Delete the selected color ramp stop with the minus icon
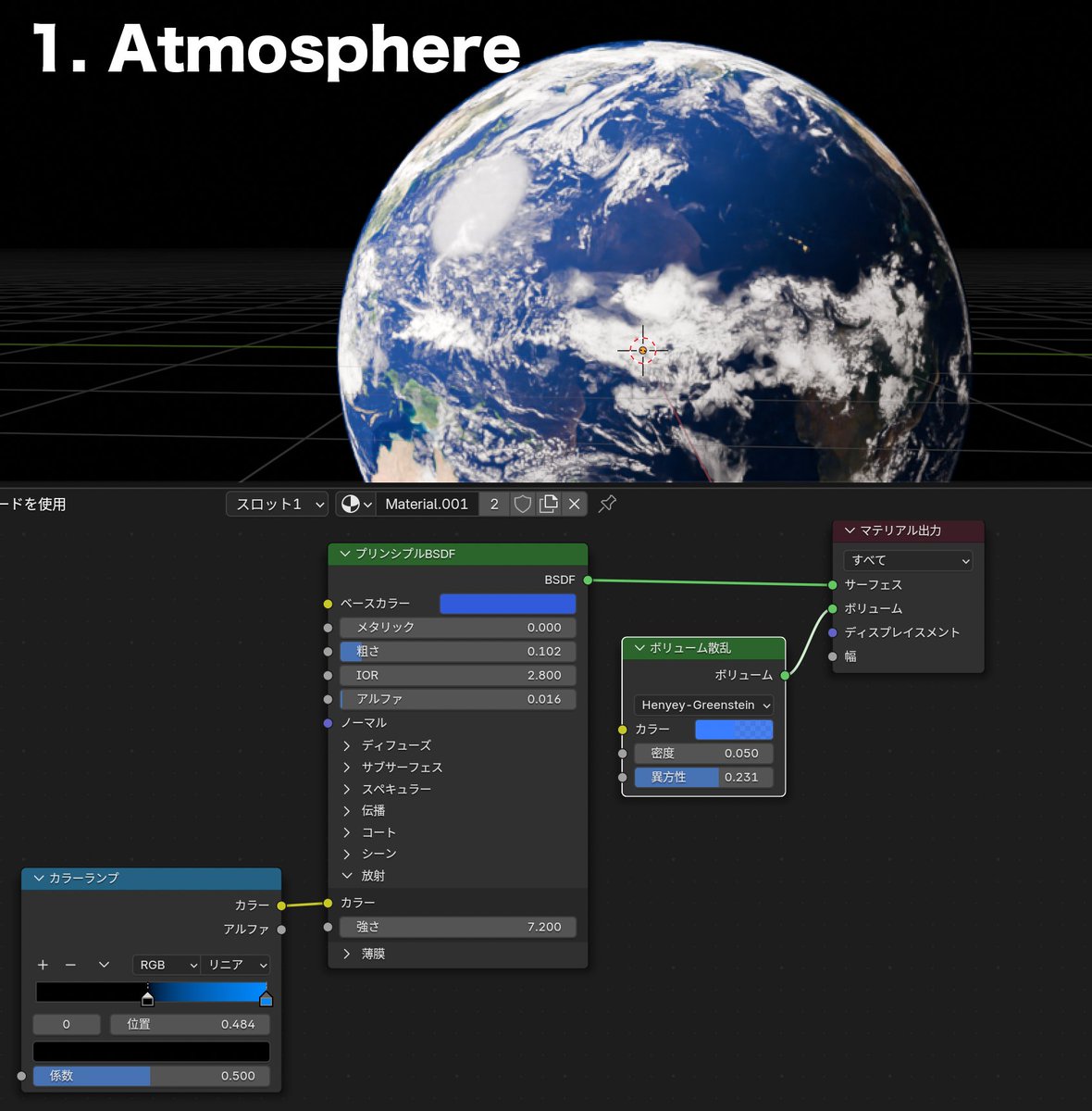This screenshot has width=1092, height=1111. point(70,965)
